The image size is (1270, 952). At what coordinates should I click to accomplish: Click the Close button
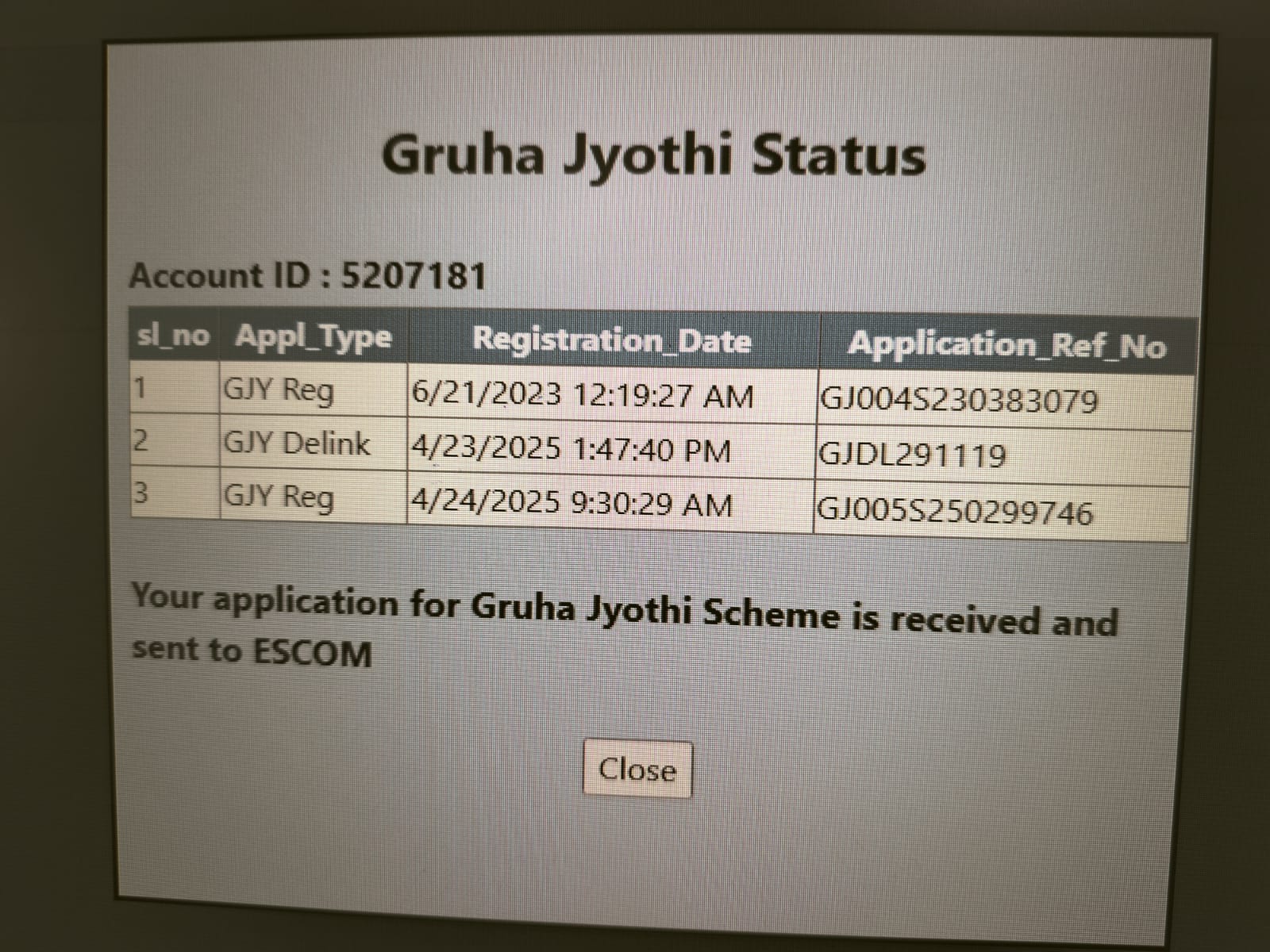tap(637, 769)
